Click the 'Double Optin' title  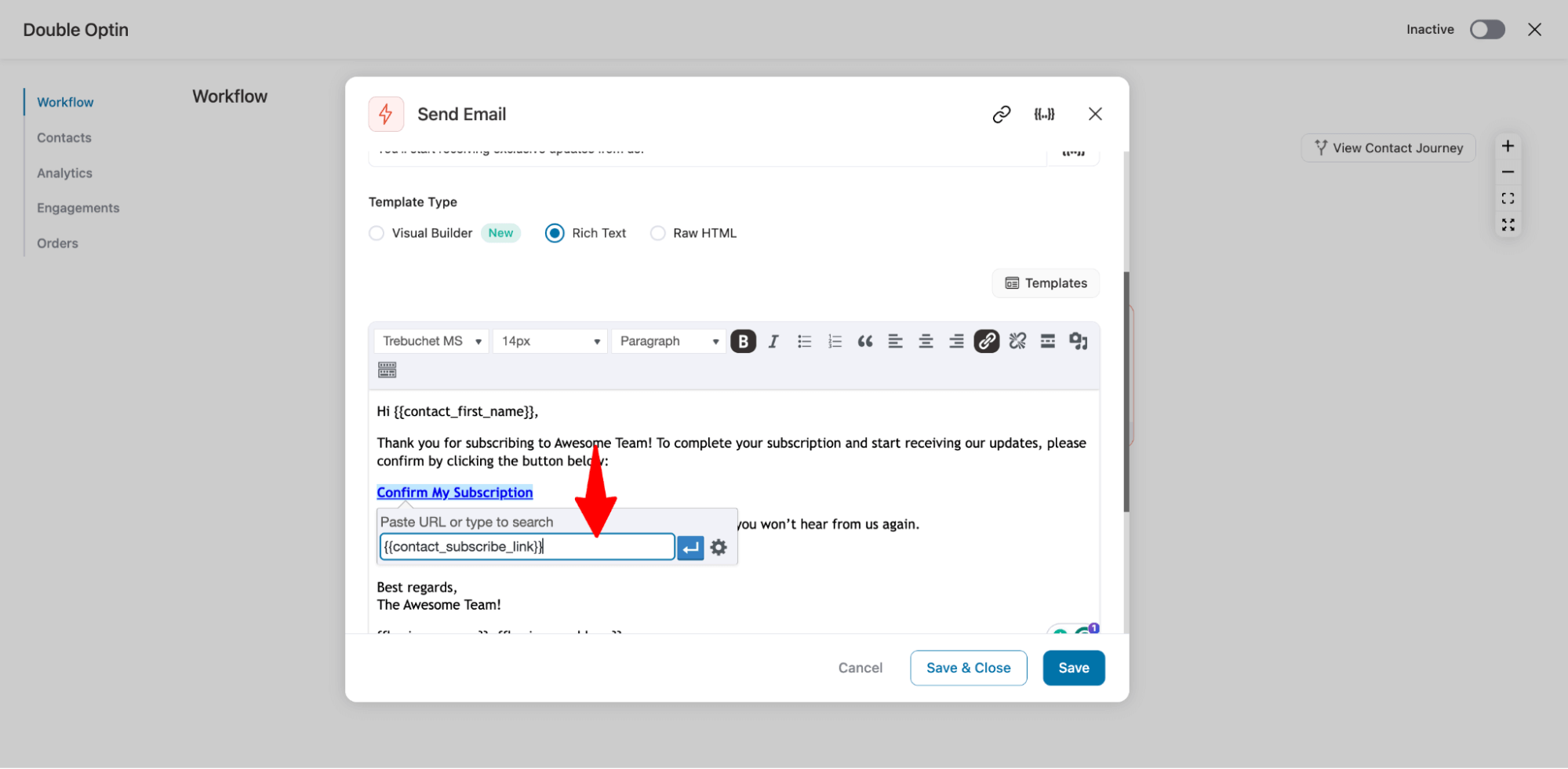pos(76,30)
